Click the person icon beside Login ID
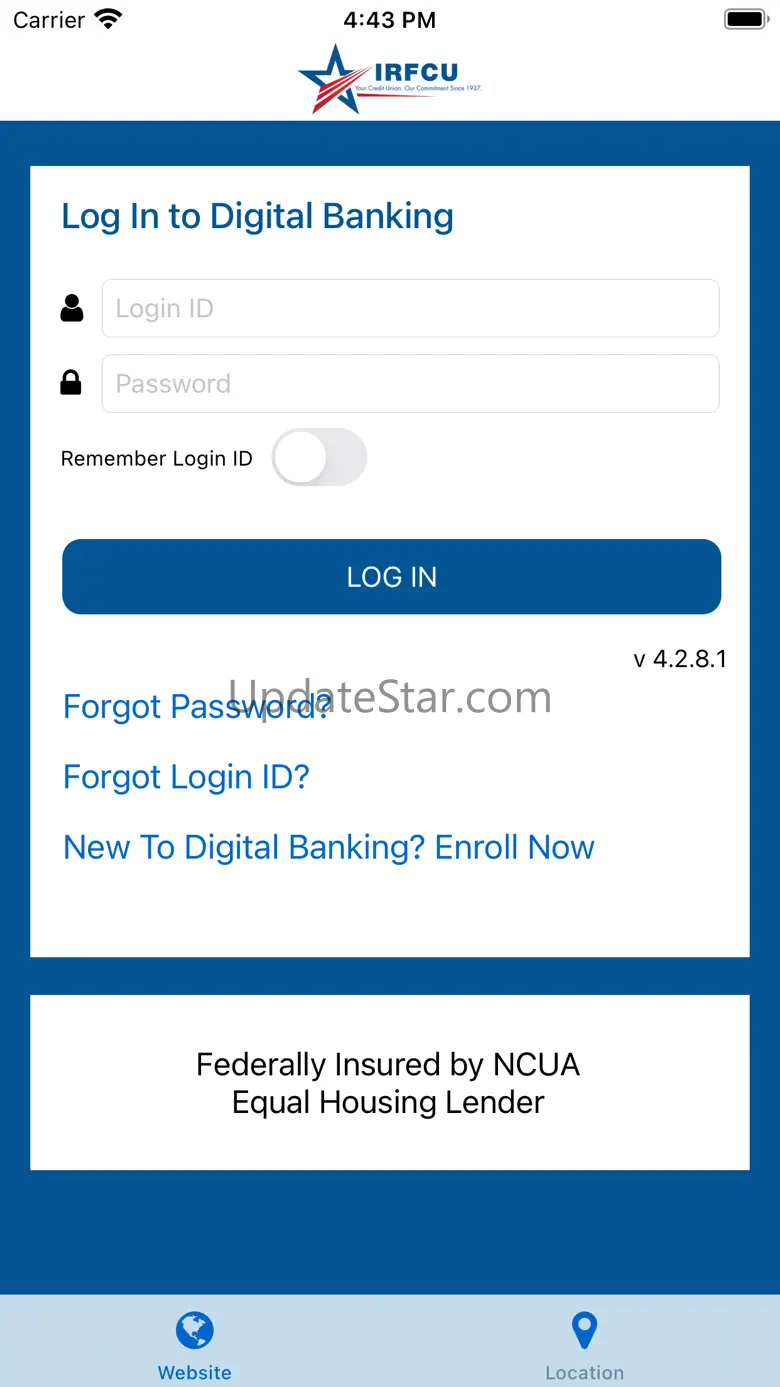The width and height of the screenshot is (780, 1387). click(72, 308)
